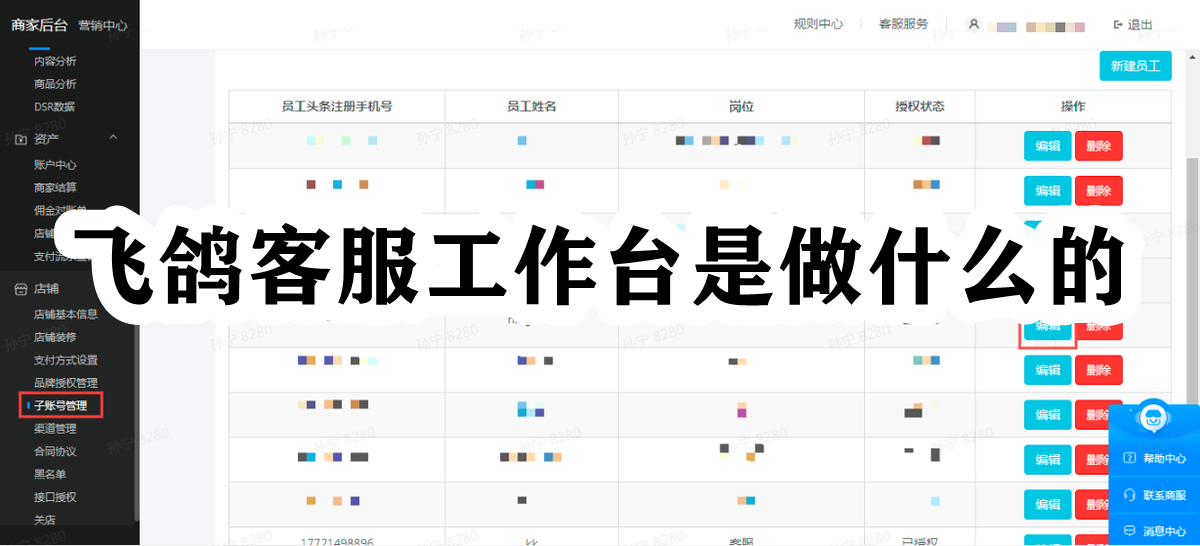Image resolution: width=1200 pixels, height=546 pixels.
Task: Open 合同协议 in the sidebar
Action: 55,452
